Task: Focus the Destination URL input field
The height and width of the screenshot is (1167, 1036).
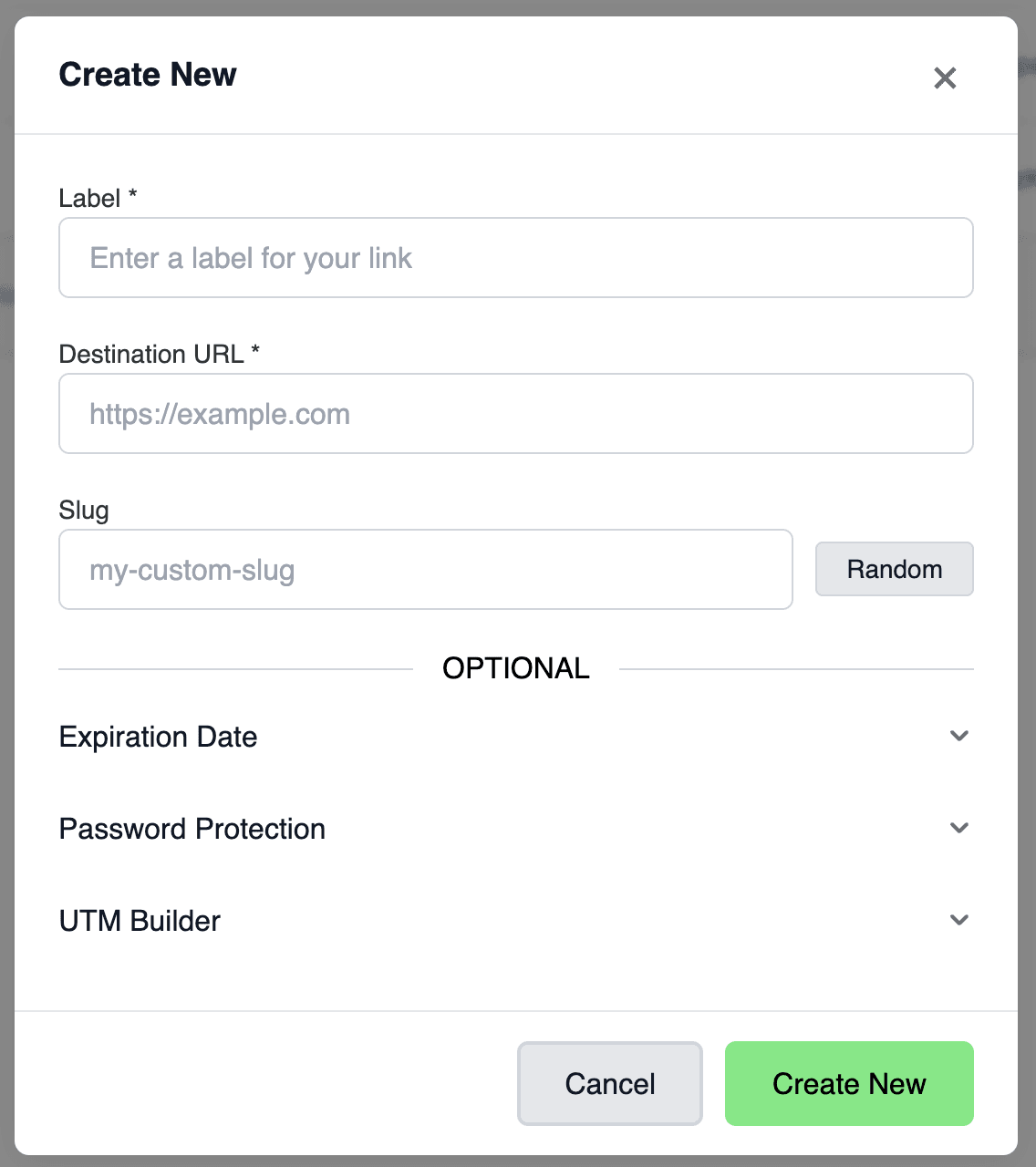Action: tap(515, 413)
